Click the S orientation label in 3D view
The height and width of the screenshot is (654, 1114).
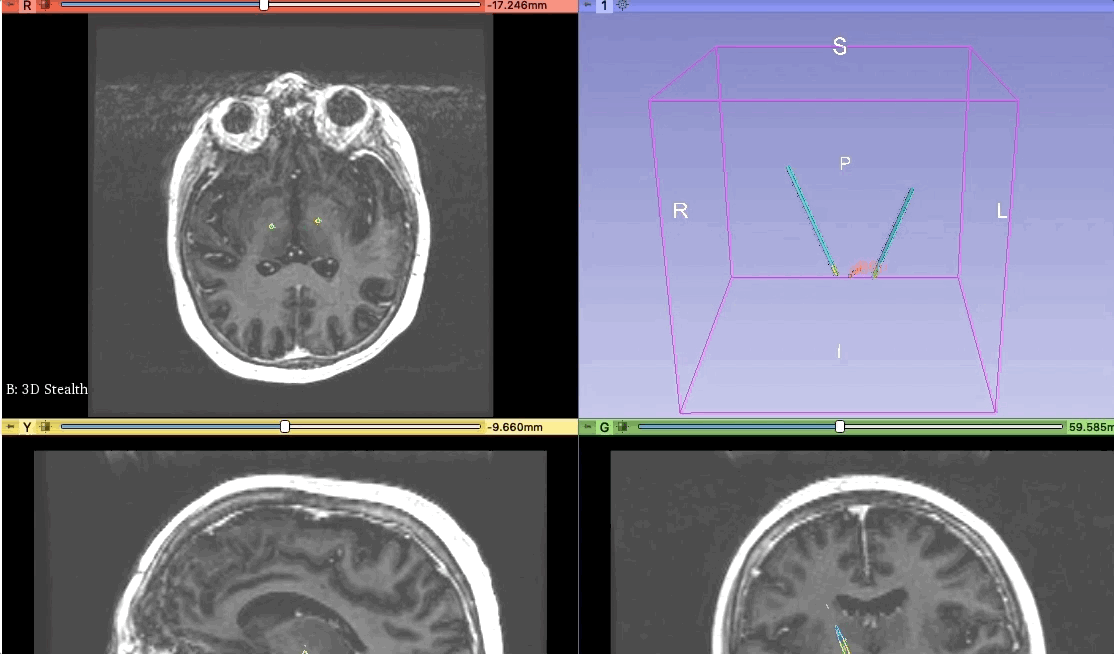(x=840, y=47)
